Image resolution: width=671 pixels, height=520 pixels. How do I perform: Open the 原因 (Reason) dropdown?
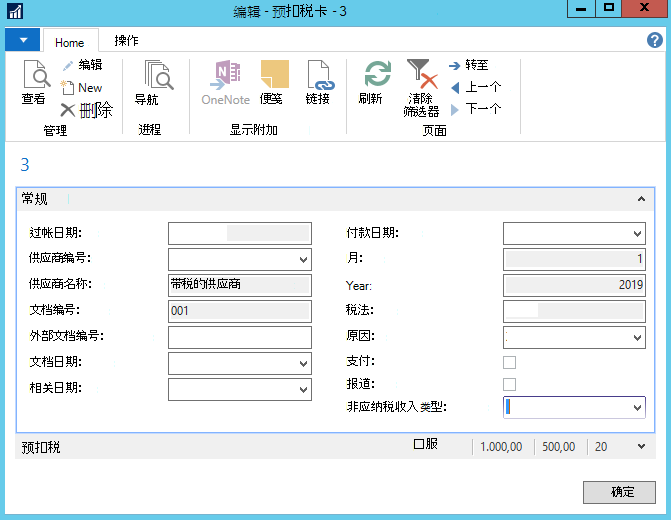click(637, 338)
